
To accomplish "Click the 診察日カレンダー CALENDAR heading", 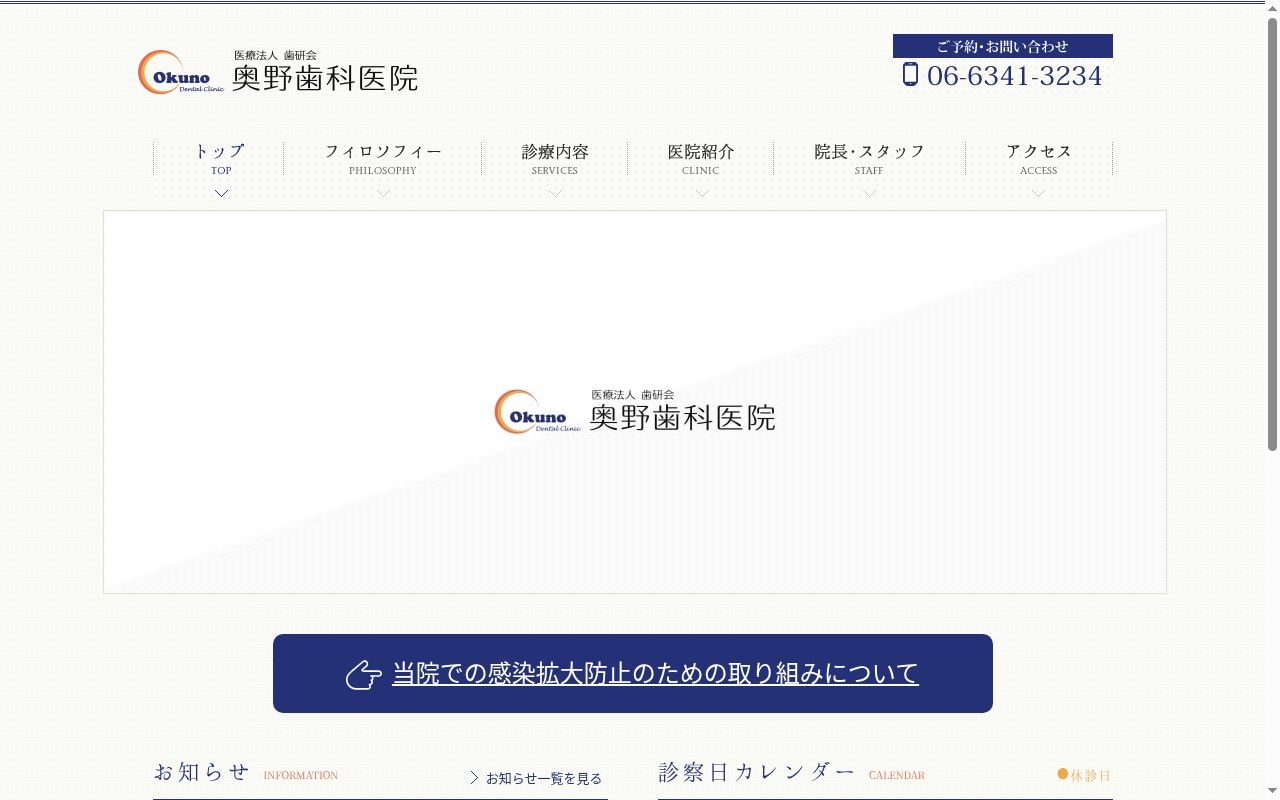I will click(x=791, y=773).
